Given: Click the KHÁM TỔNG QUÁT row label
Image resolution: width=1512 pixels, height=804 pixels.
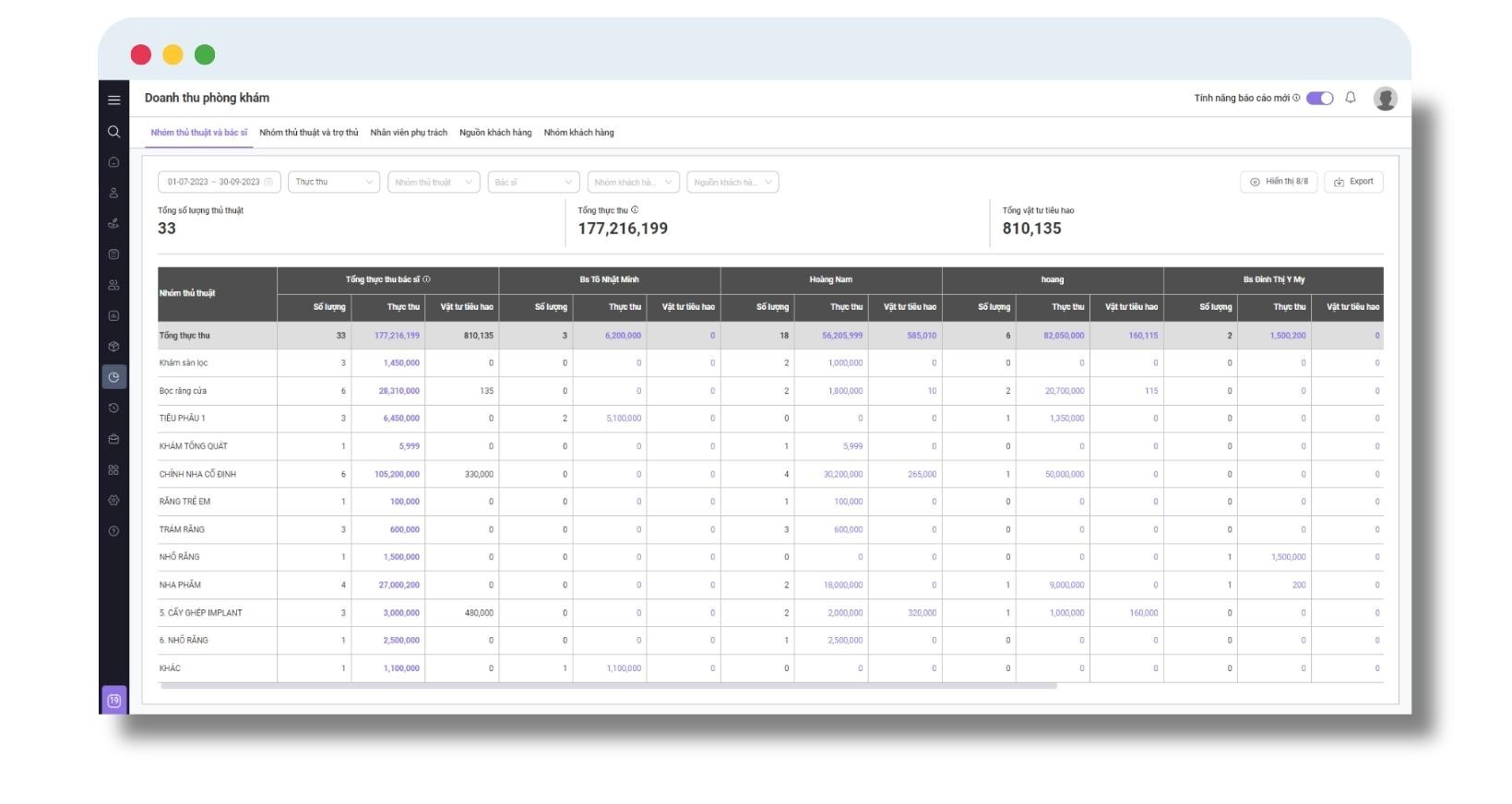Looking at the screenshot, I should tap(194, 446).
